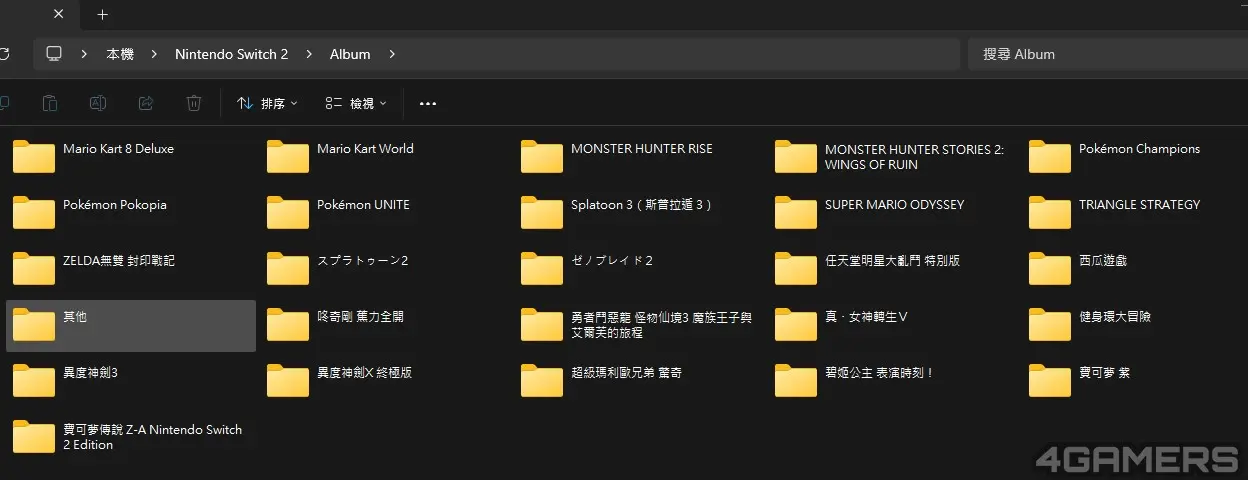1248x480 pixels.
Task: Select the 寶可夢 紫 folder name
Action: 1104,373
